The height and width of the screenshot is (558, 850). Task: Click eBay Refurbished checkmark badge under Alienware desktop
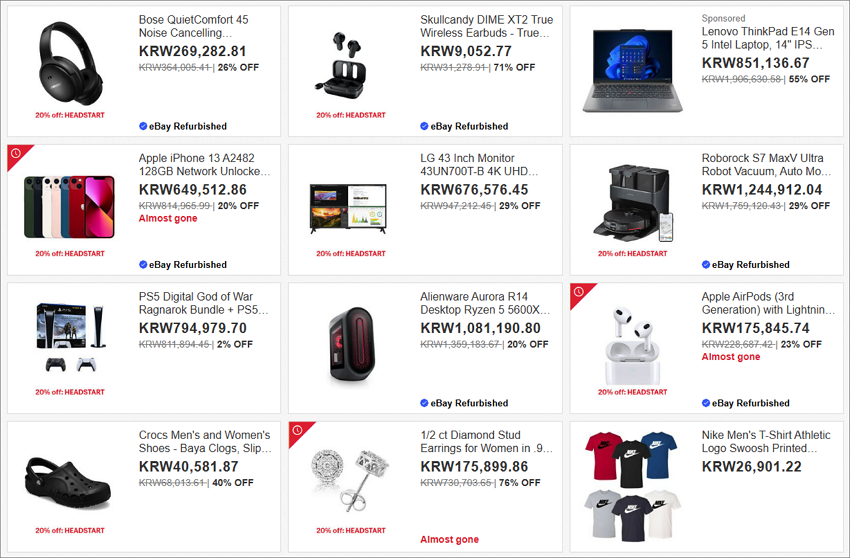tap(424, 403)
